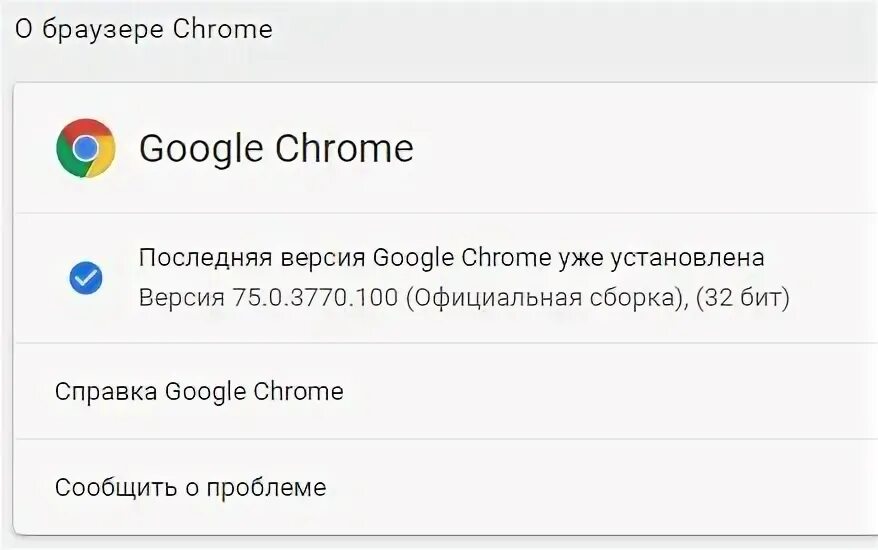
Task: Click the blue update checkmark icon
Action: point(86,278)
